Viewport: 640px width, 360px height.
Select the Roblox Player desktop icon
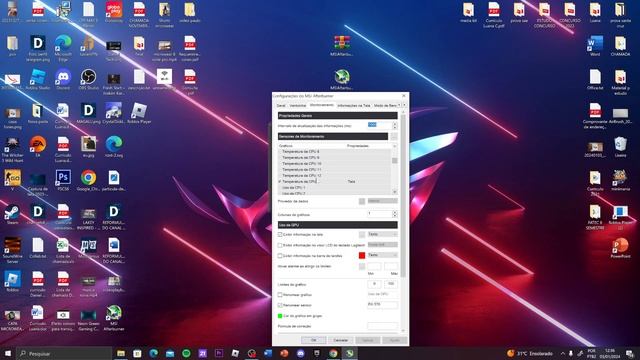click(139, 113)
